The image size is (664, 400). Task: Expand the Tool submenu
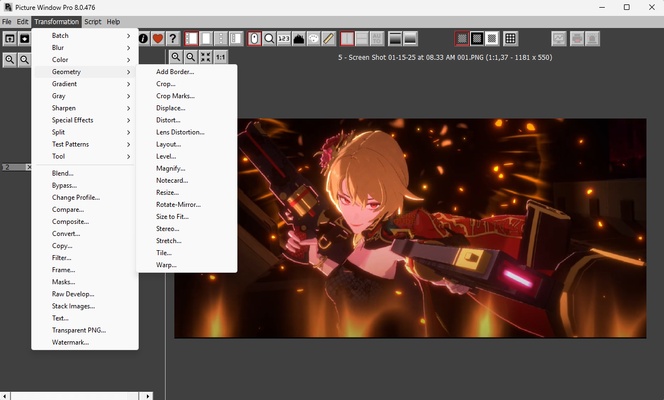[x=85, y=156]
